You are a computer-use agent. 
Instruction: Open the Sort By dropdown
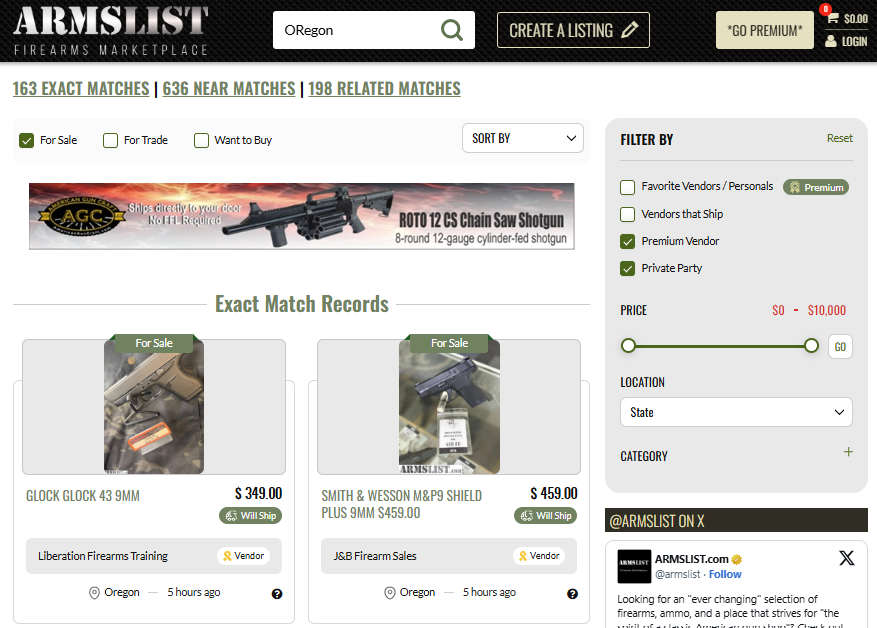coord(523,138)
